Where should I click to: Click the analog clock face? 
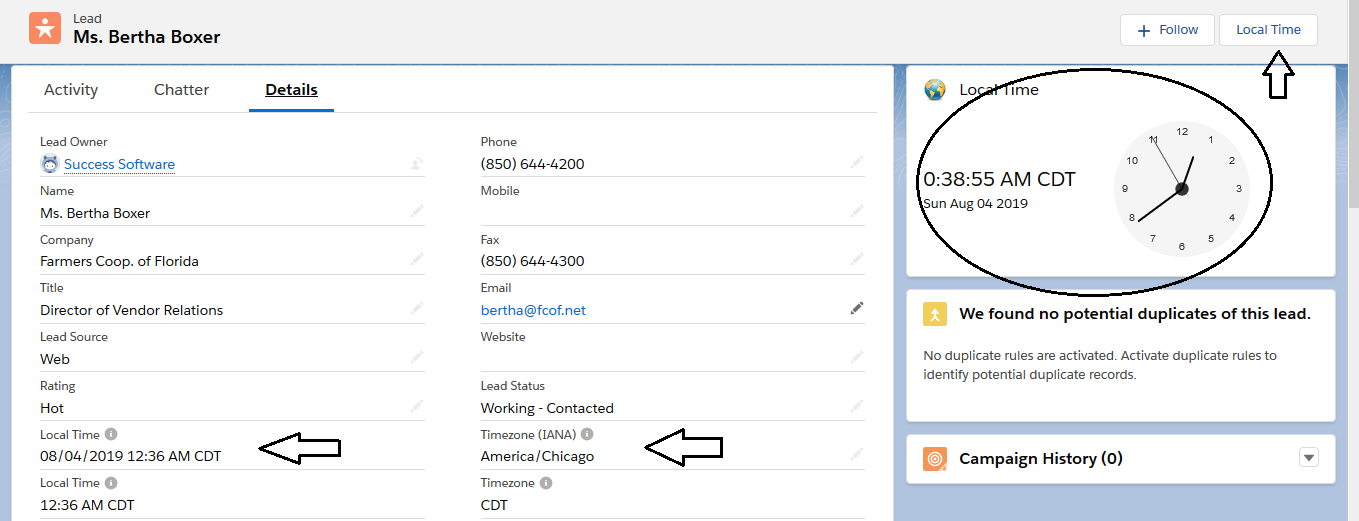(1182, 188)
